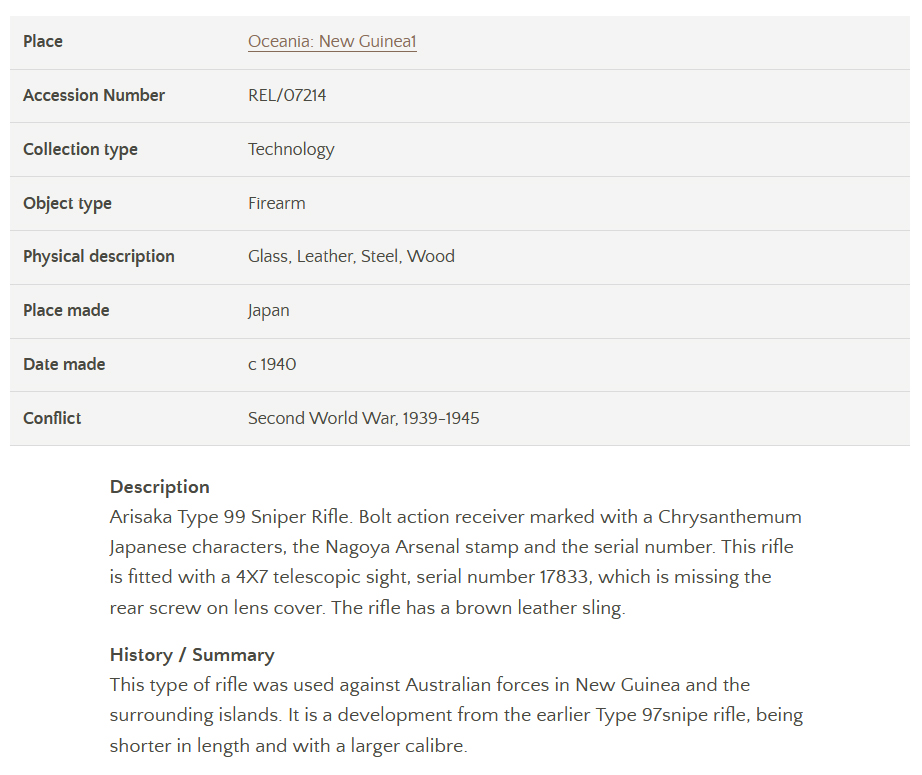Select the REL/07214 accession value
The height and width of the screenshot is (775, 922).
[x=287, y=96]
